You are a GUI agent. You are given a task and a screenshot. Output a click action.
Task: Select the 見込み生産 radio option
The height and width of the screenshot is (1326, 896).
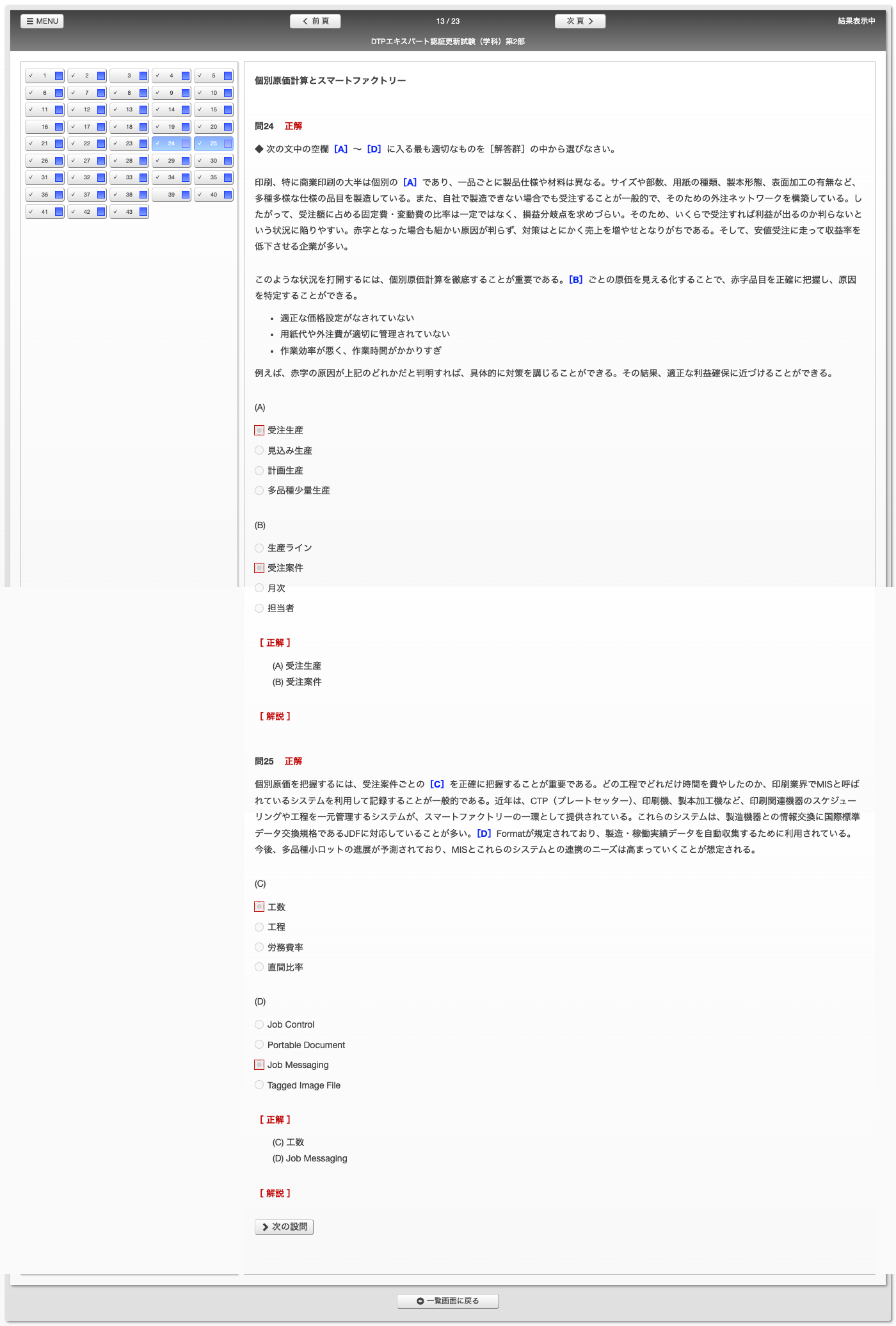coord(259,451)
